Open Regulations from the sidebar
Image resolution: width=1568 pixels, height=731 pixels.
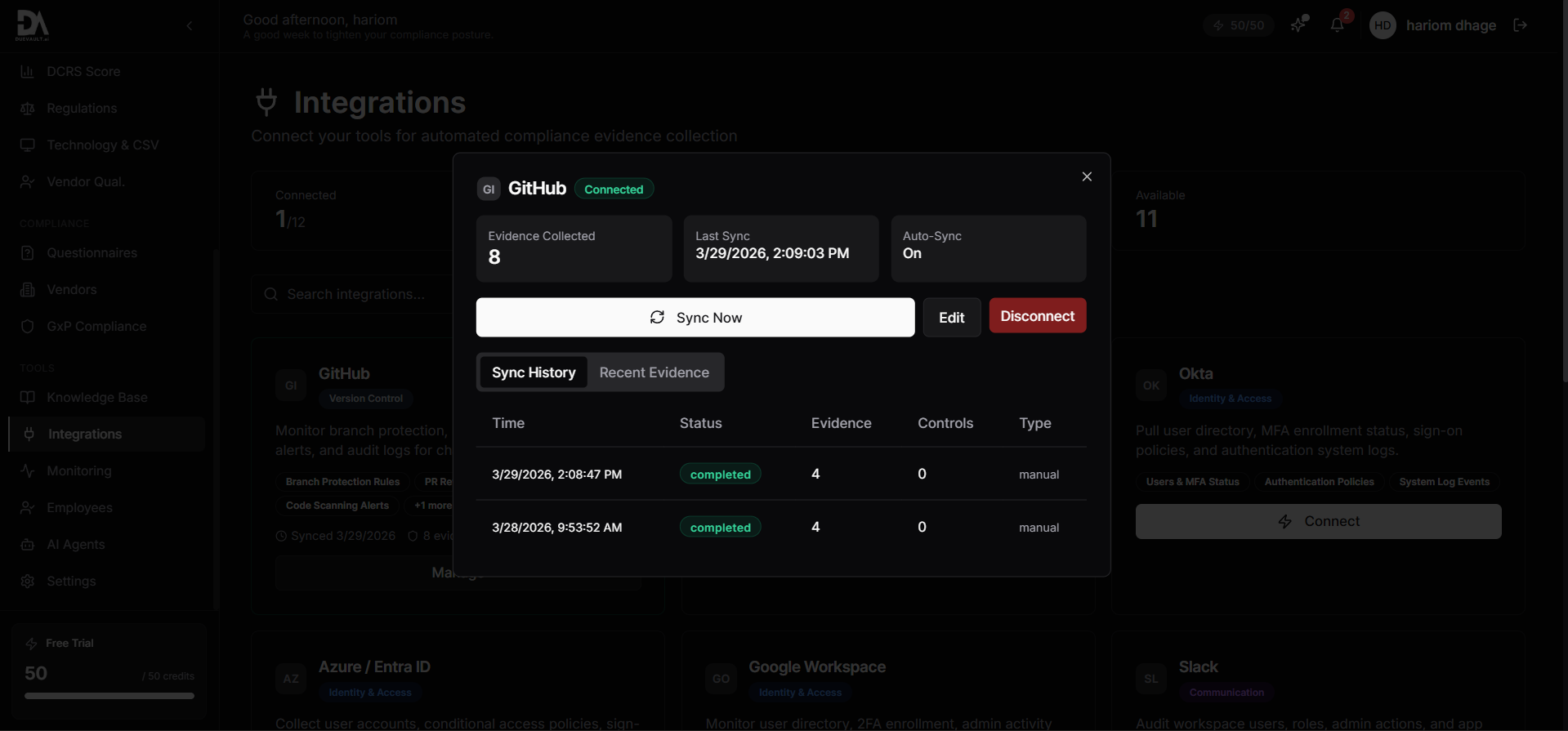tap(82, 109)
